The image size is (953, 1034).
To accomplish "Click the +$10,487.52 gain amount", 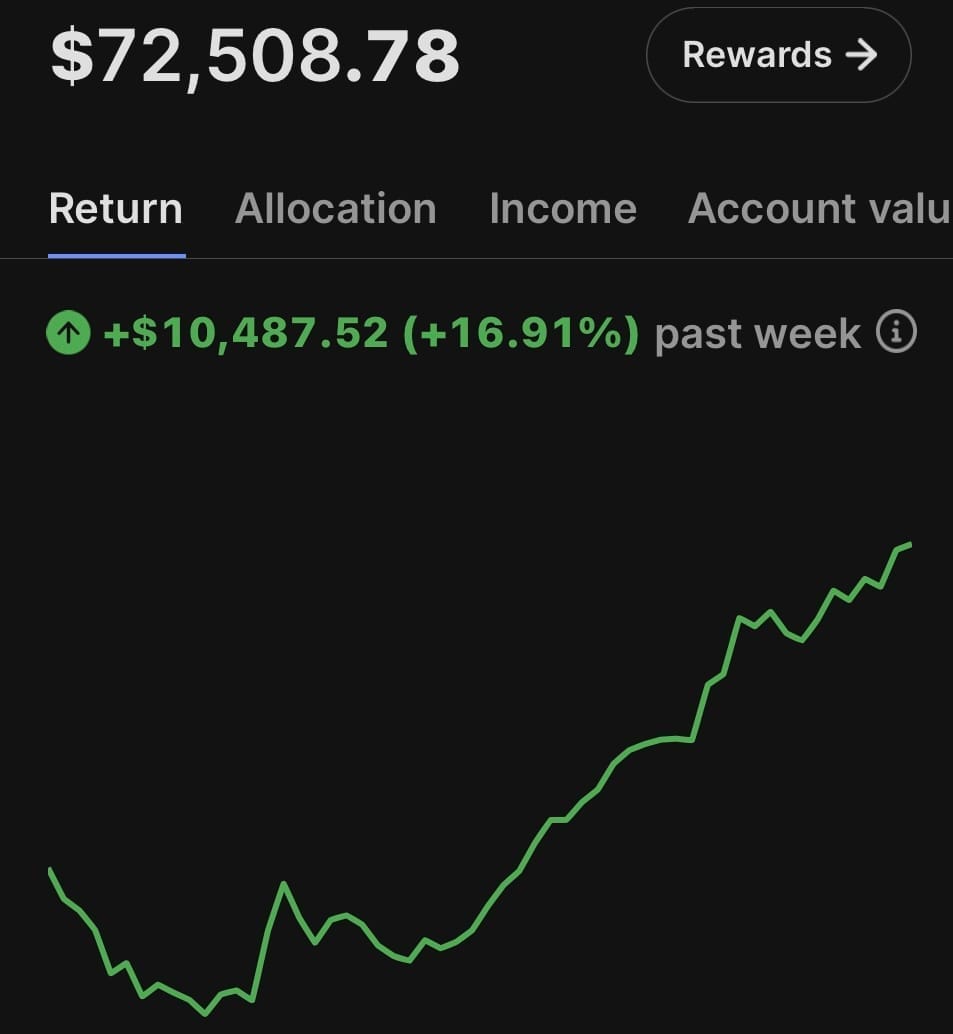I will (x=245, y=334).
